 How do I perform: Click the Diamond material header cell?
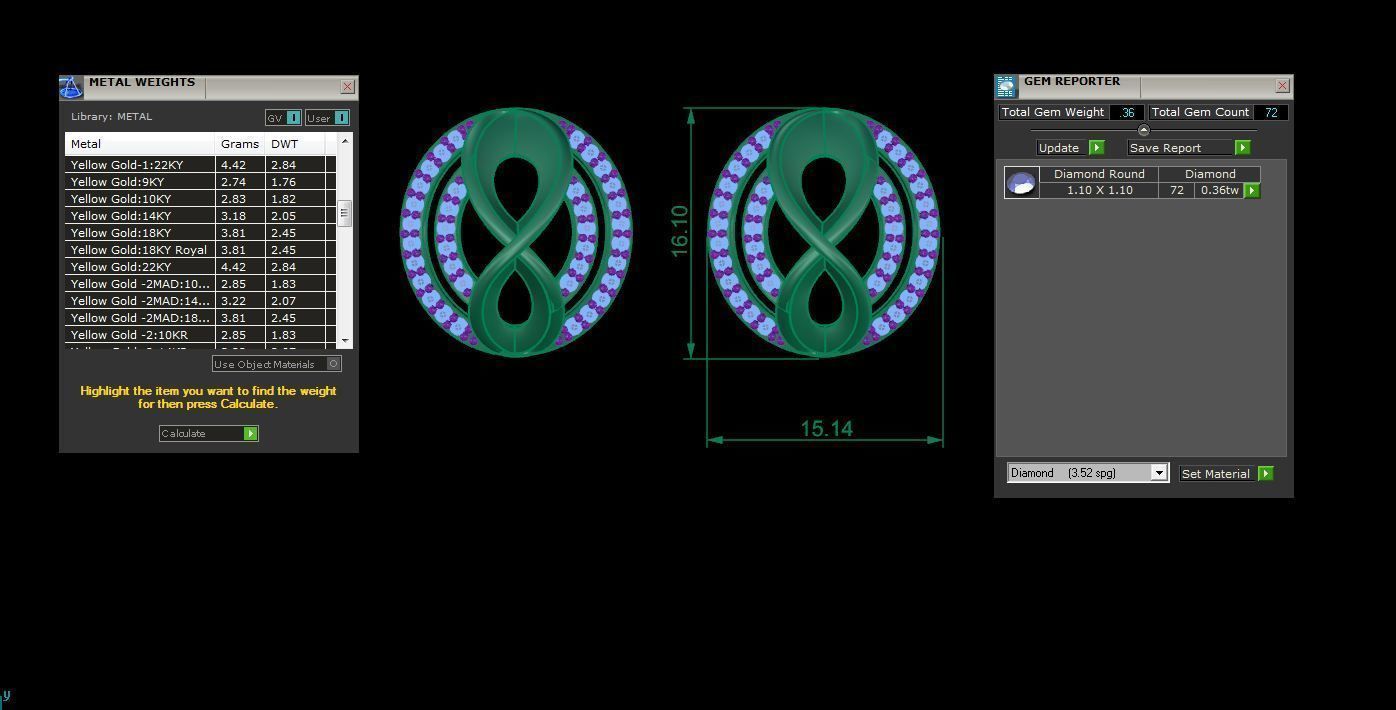pyautogui.click(x=1210, y=174)
